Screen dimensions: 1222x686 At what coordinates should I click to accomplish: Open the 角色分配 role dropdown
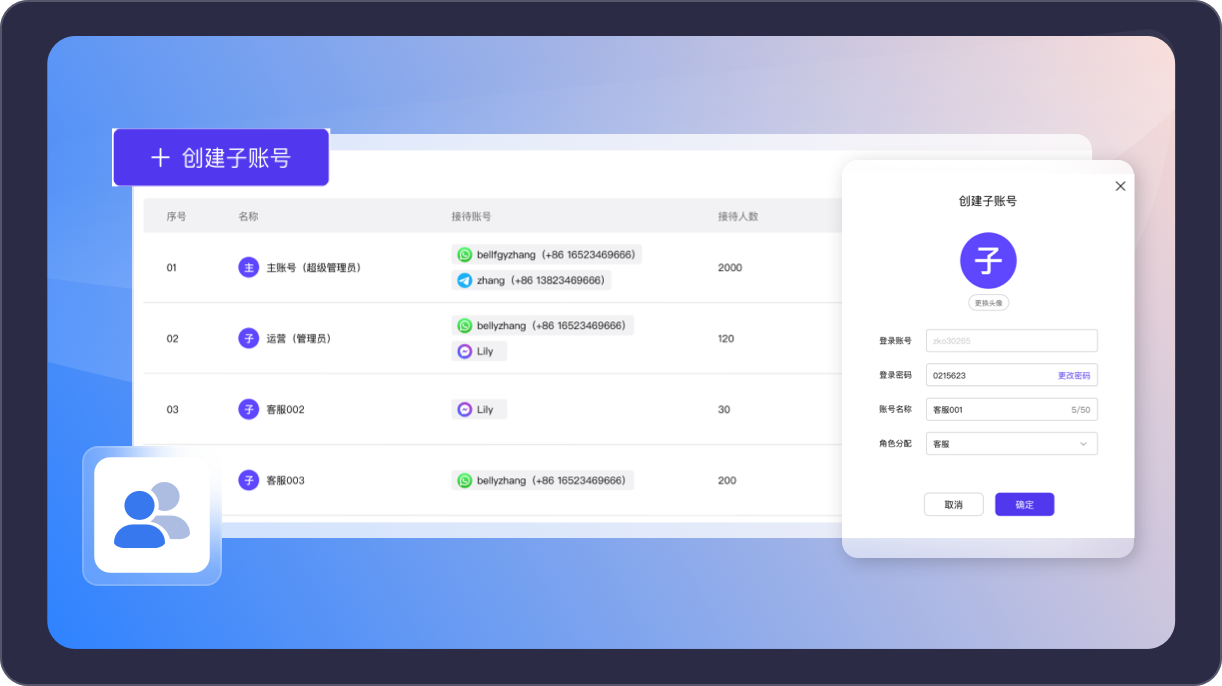pos(1011,444)
